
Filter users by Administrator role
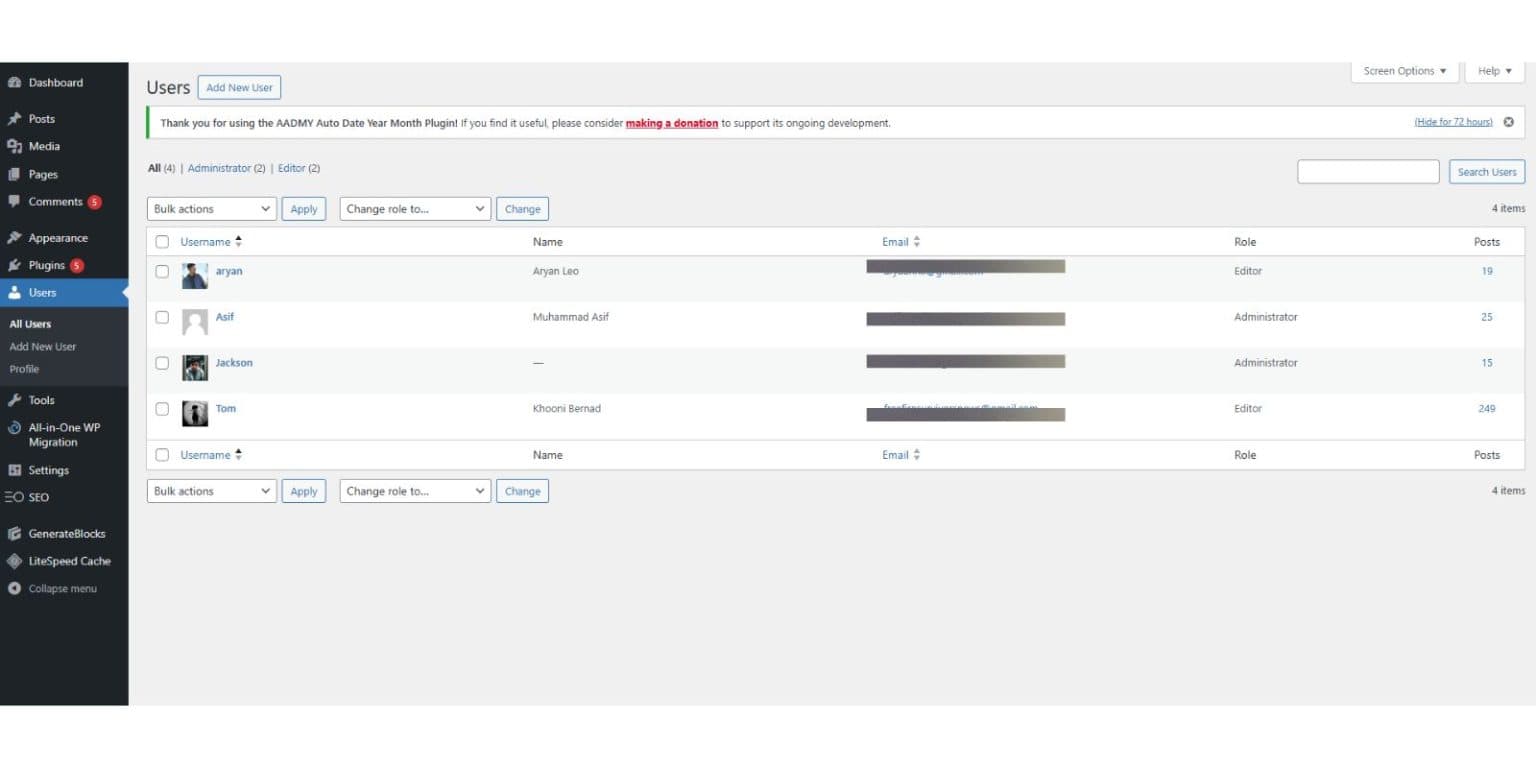pos(220,168)
